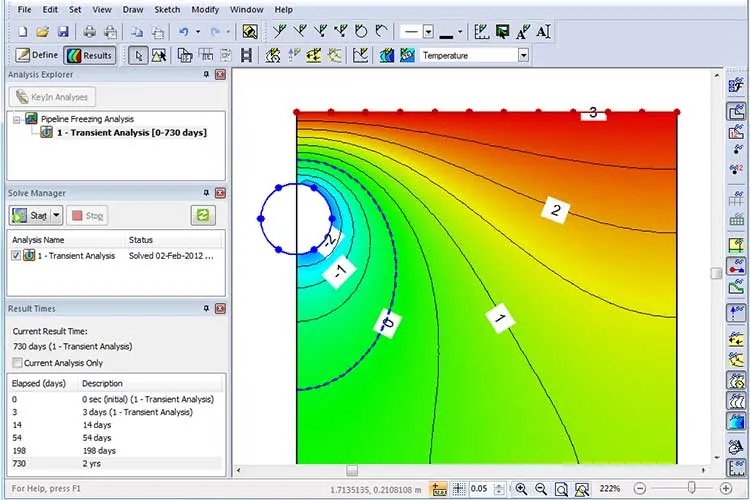This screenshot has width=750, height=500.
Task: Click the Save disk icon
Action: pyautogui.click(x=63, y=32)
